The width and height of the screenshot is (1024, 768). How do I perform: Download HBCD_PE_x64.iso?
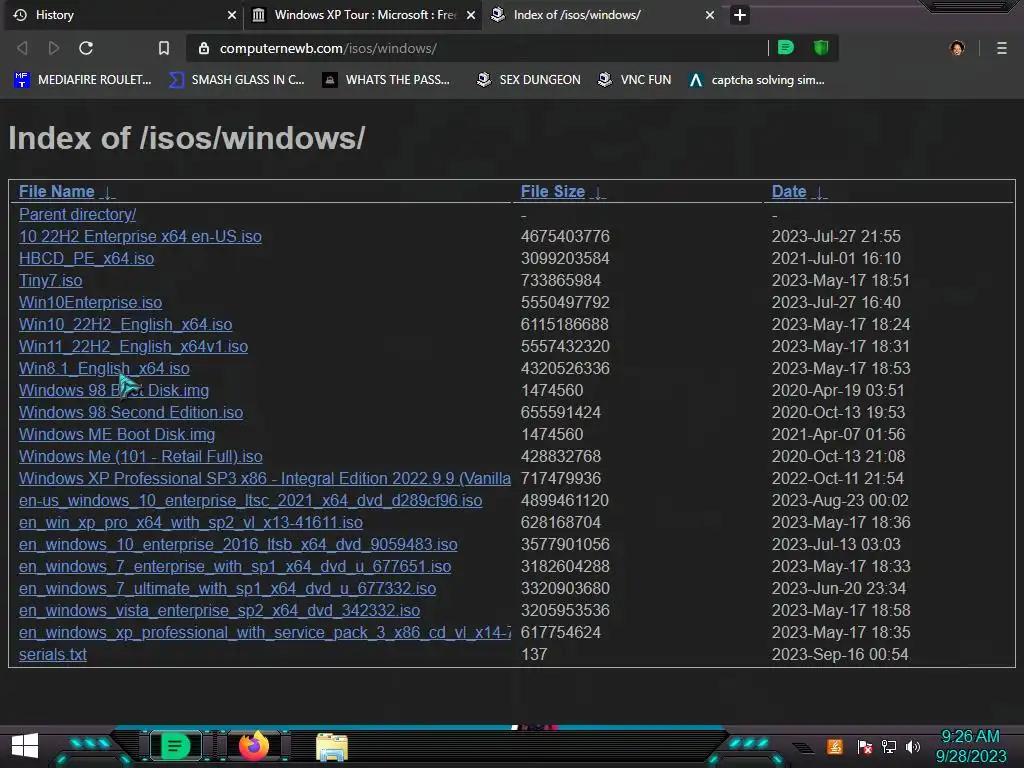[x=86, y=259]
